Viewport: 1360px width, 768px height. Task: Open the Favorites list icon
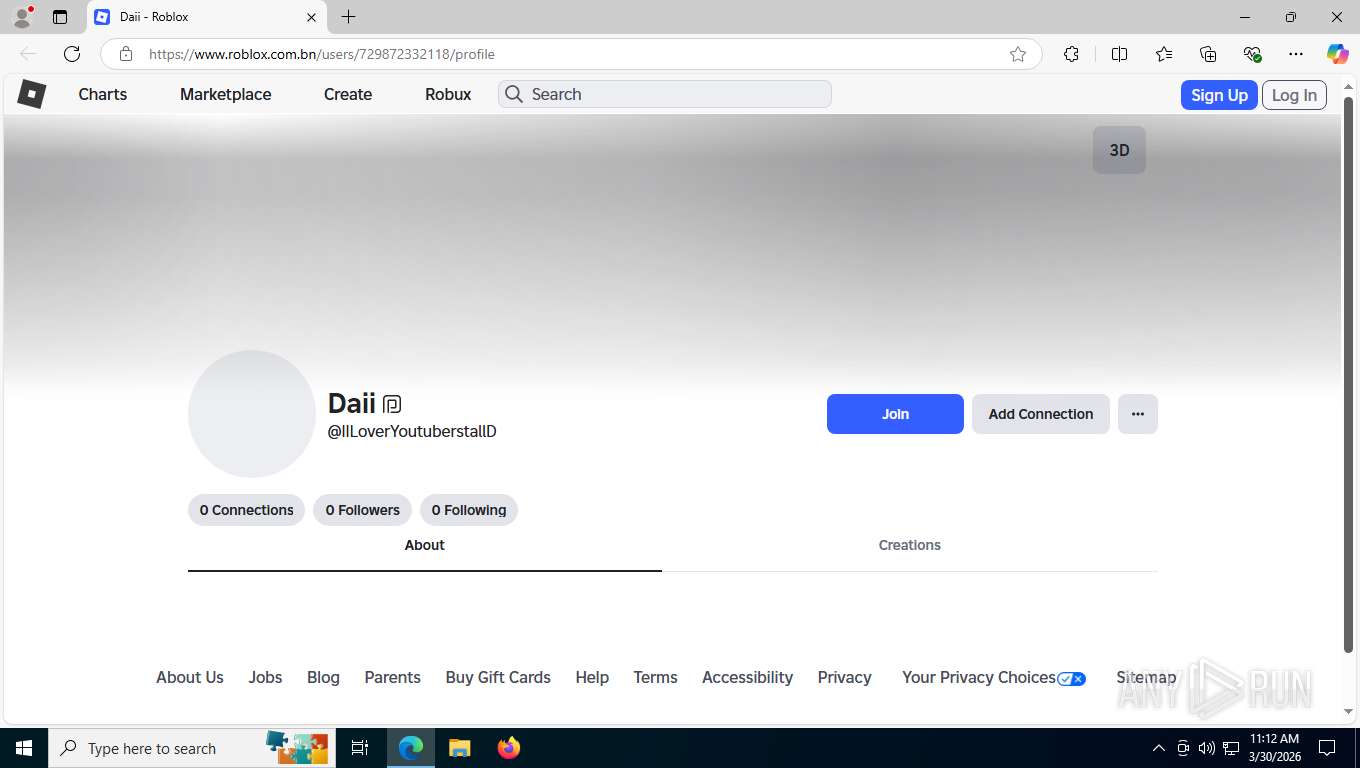click(1164, 54)
